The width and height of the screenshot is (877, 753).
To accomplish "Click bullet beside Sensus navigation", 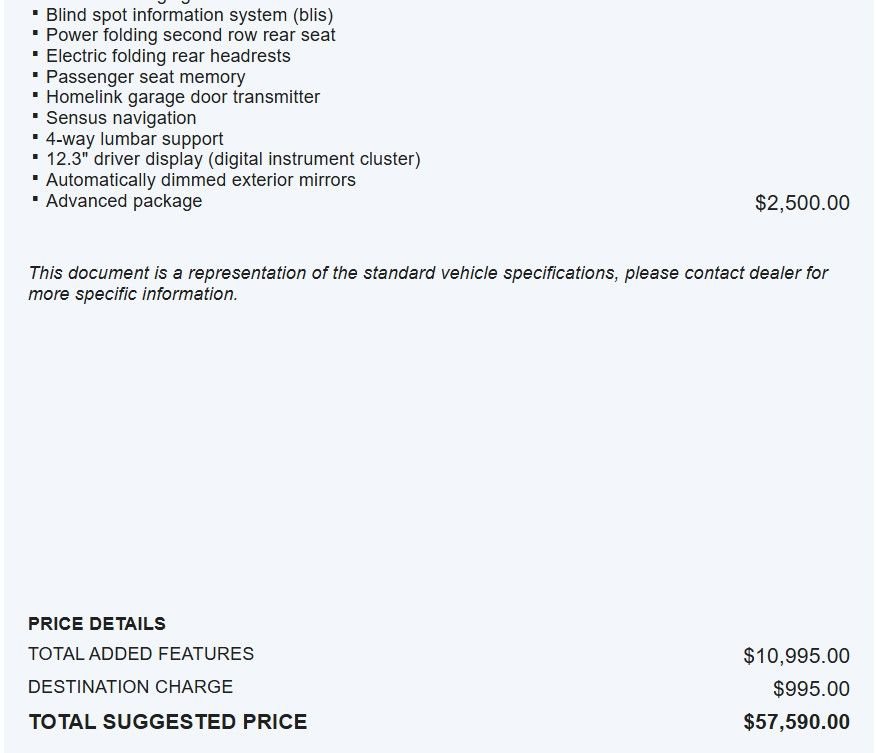I will click(35, 116).
